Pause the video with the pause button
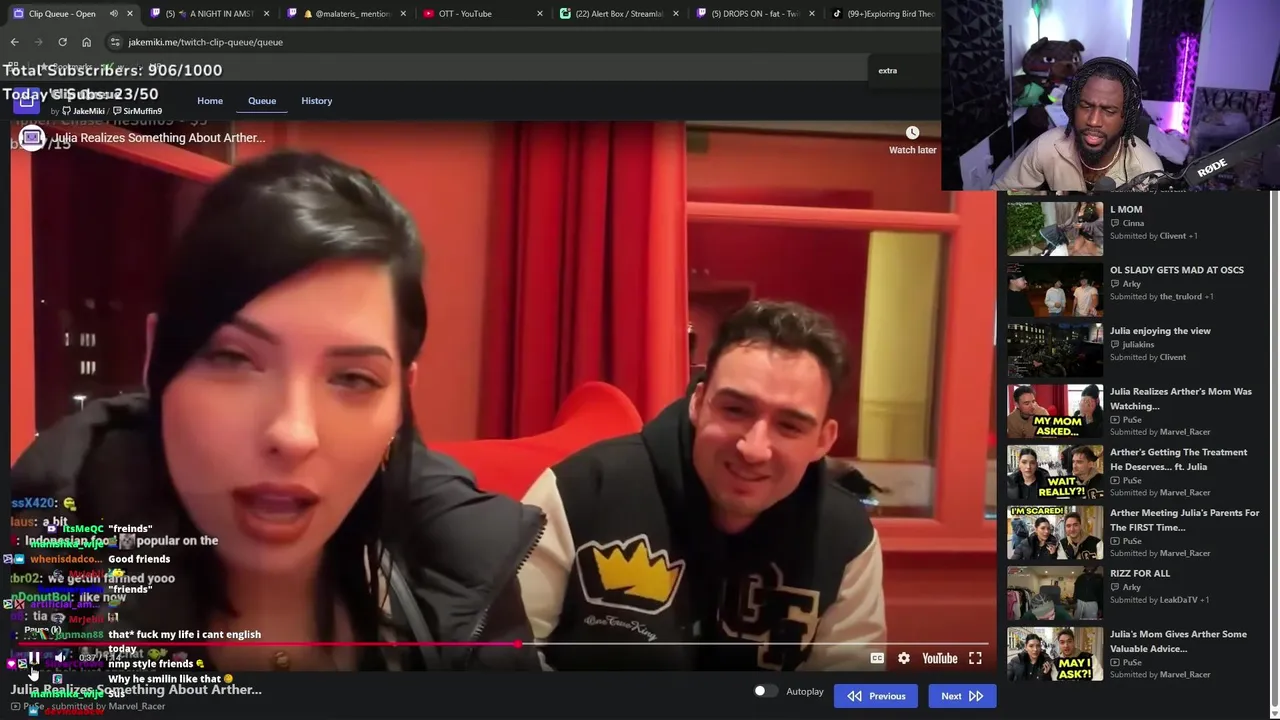This screenshot has width=1280, height=720. click(x=33, y=658)
